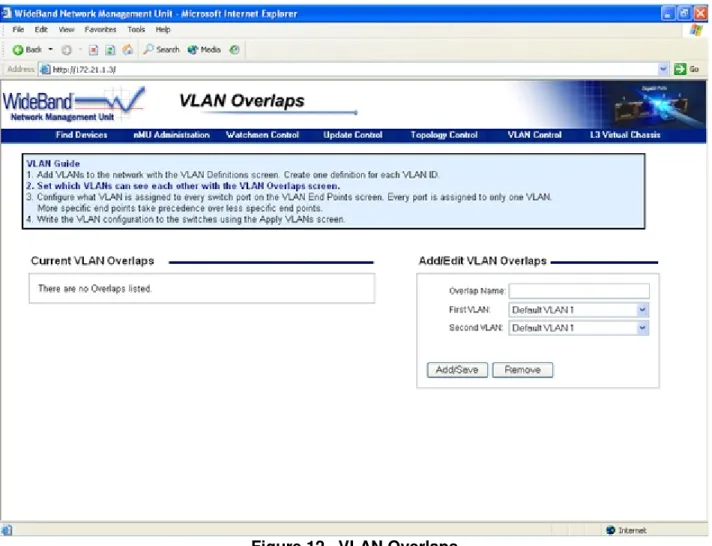Viewport: 712px width, 546px height.
Task: Click 'There are no Overlaps listed.' text
Action: [95, 288]
